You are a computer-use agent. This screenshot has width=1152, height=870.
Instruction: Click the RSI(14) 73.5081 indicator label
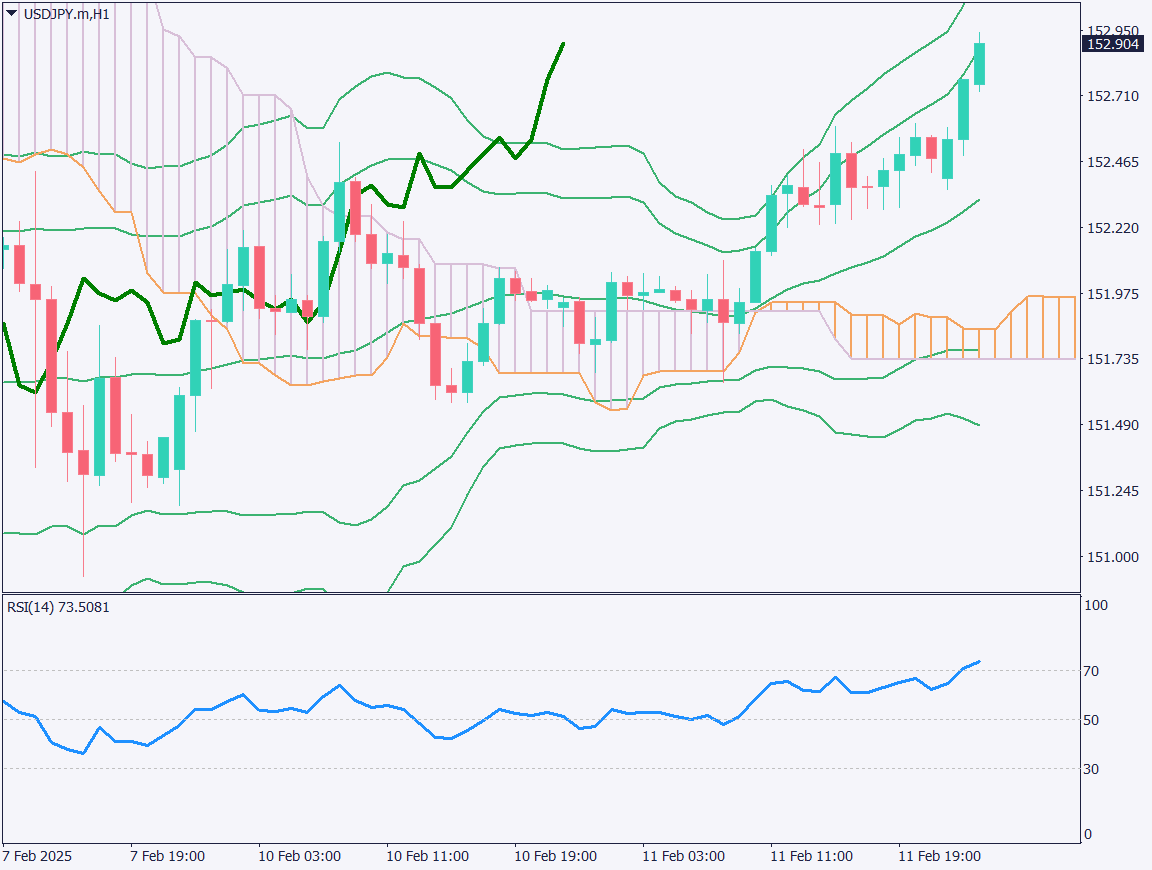58,606
